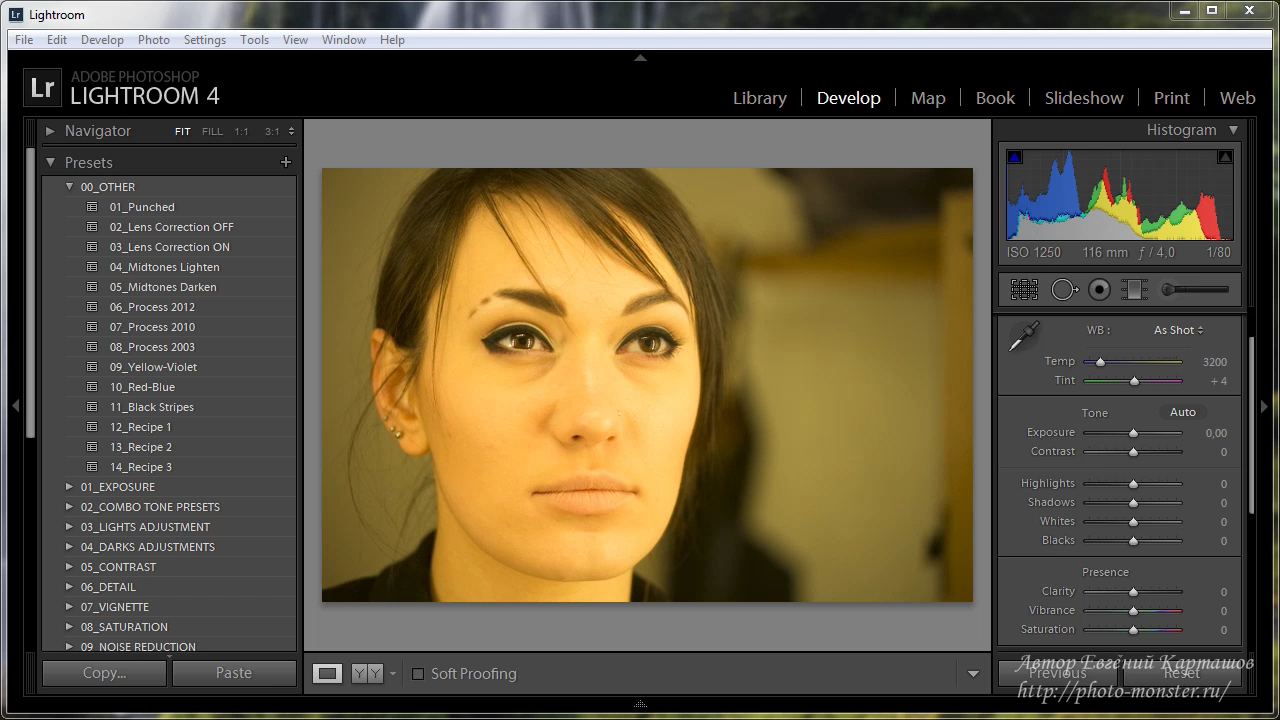Image resolution: width=1280 pixels, height=720 pixels.
Task: Apply 10_Red-Blue preset
Action: tap(142, 387)
